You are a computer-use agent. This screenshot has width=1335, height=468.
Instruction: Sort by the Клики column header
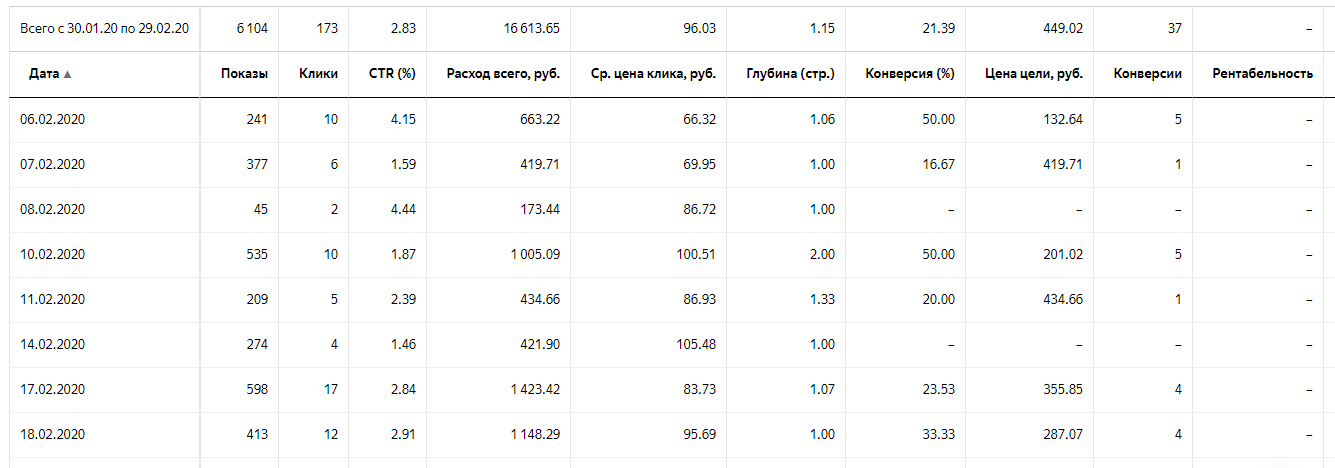(318, 74)
